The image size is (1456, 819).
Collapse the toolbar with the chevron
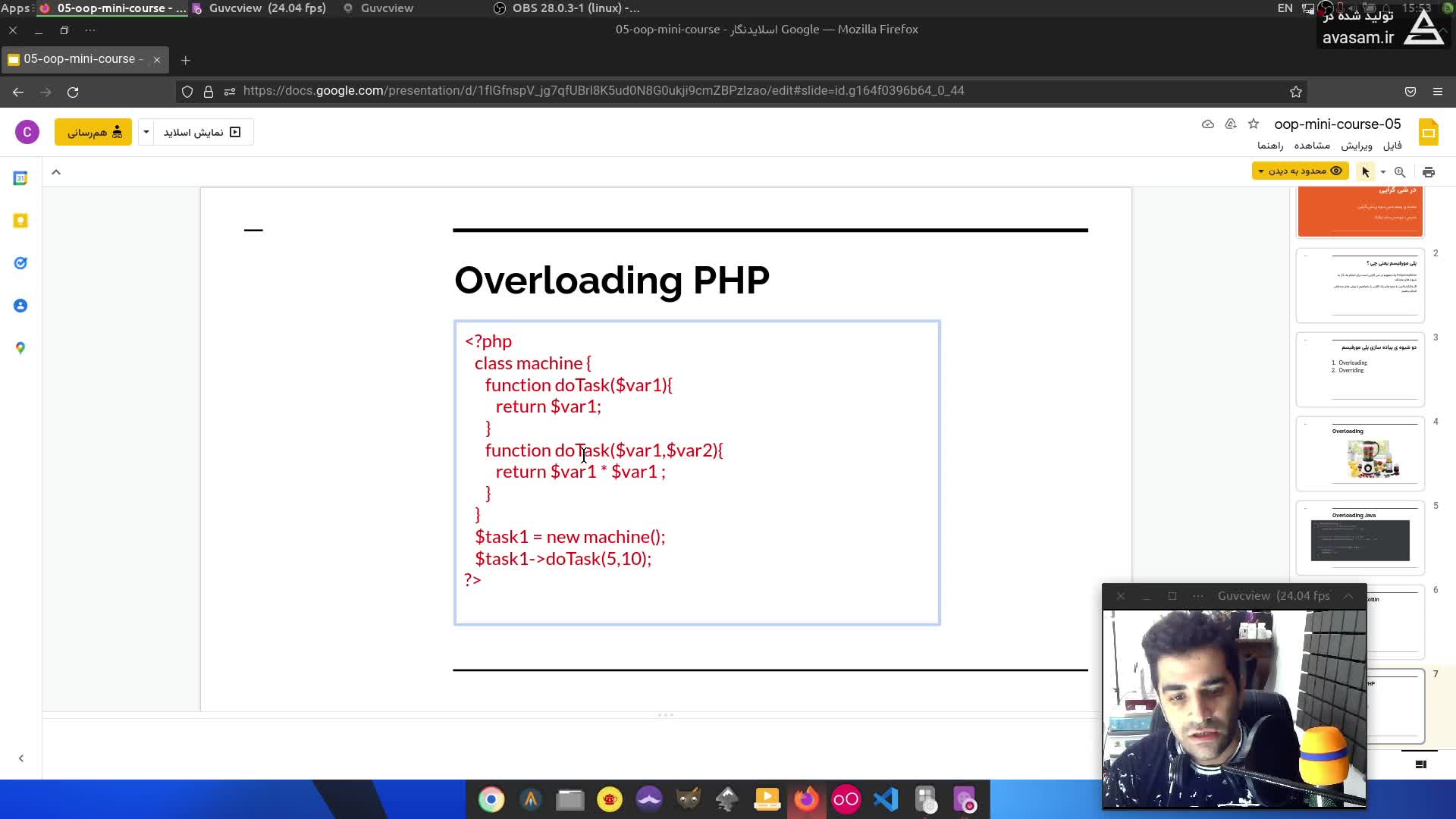tap(56, 172)
